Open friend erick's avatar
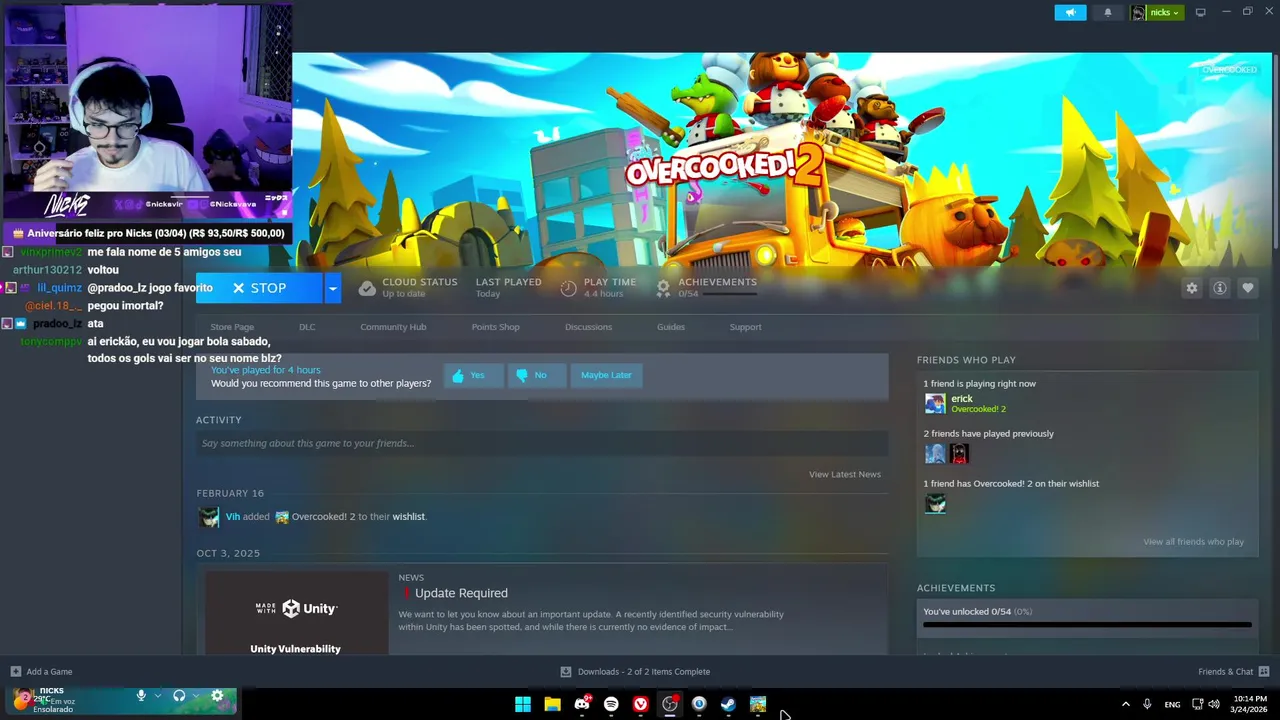The width and height of the screenshot is (1280, 720). [935, 404]
